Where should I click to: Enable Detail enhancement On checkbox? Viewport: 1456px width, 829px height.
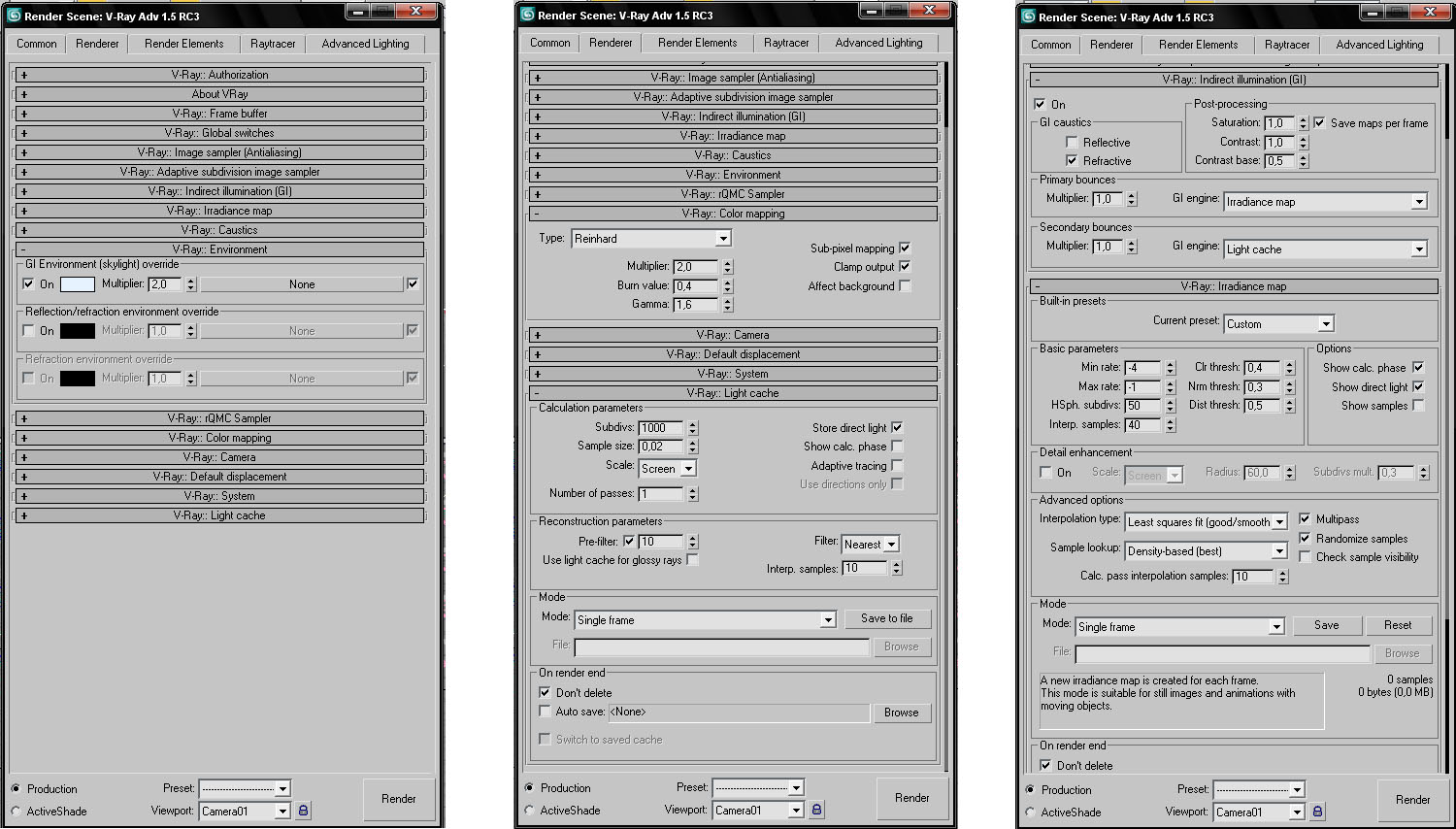click(x=1045, y=473)
